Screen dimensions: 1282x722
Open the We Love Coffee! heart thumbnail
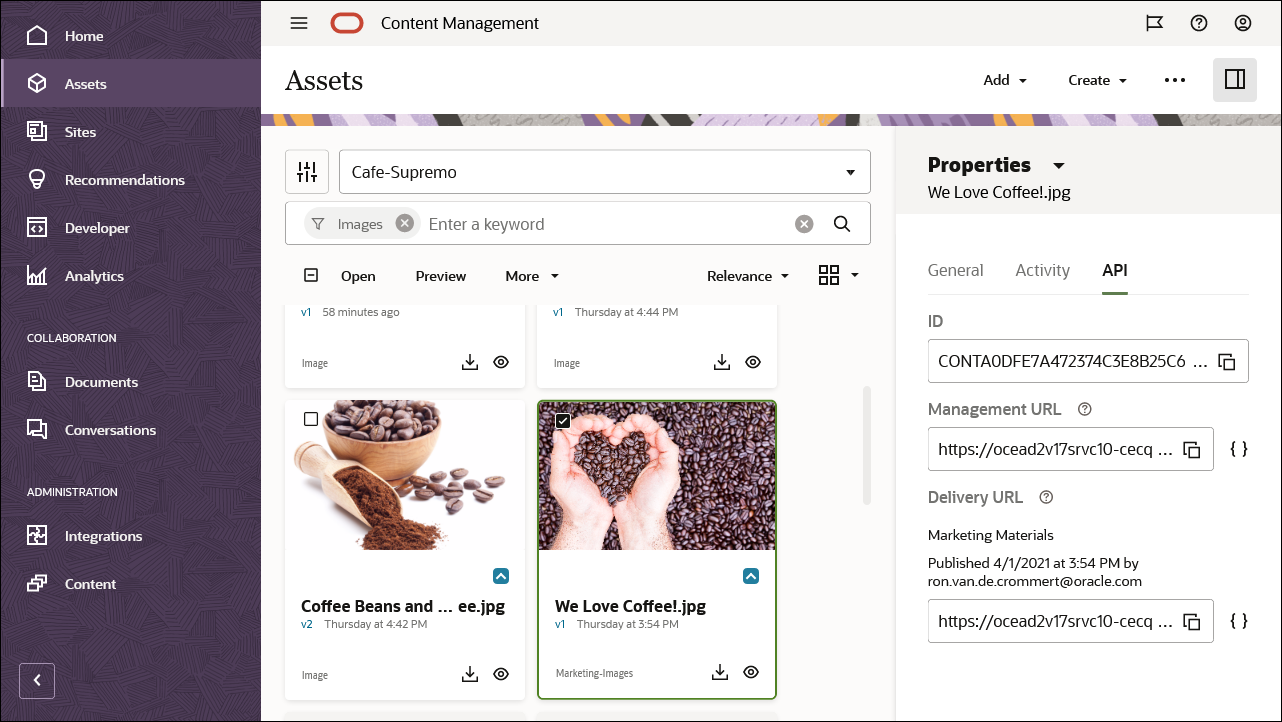pyautogui.click(x=657, y=476)
